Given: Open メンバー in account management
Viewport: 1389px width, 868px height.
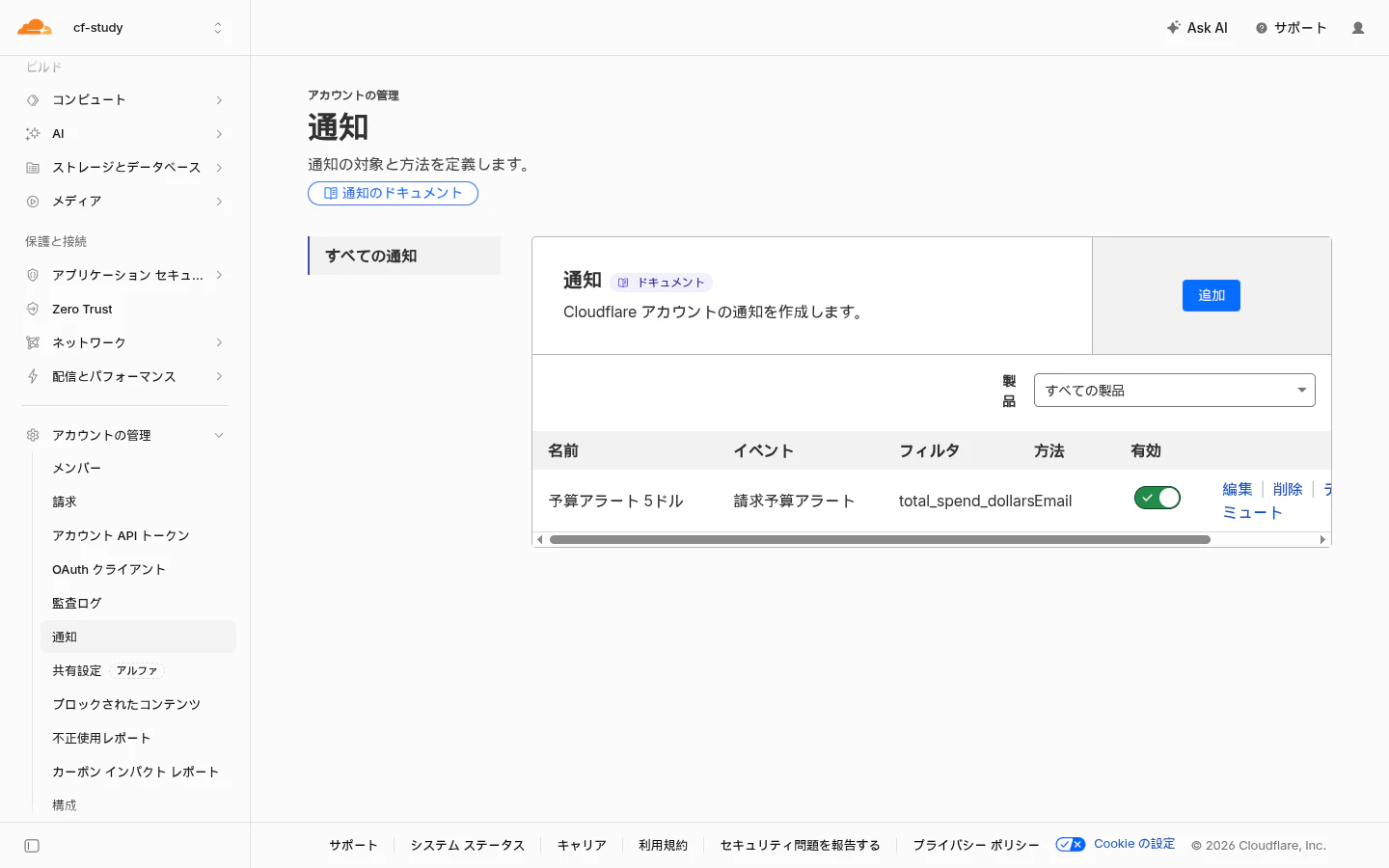Looking at the screenshot, I should click(x=138, y=468).
